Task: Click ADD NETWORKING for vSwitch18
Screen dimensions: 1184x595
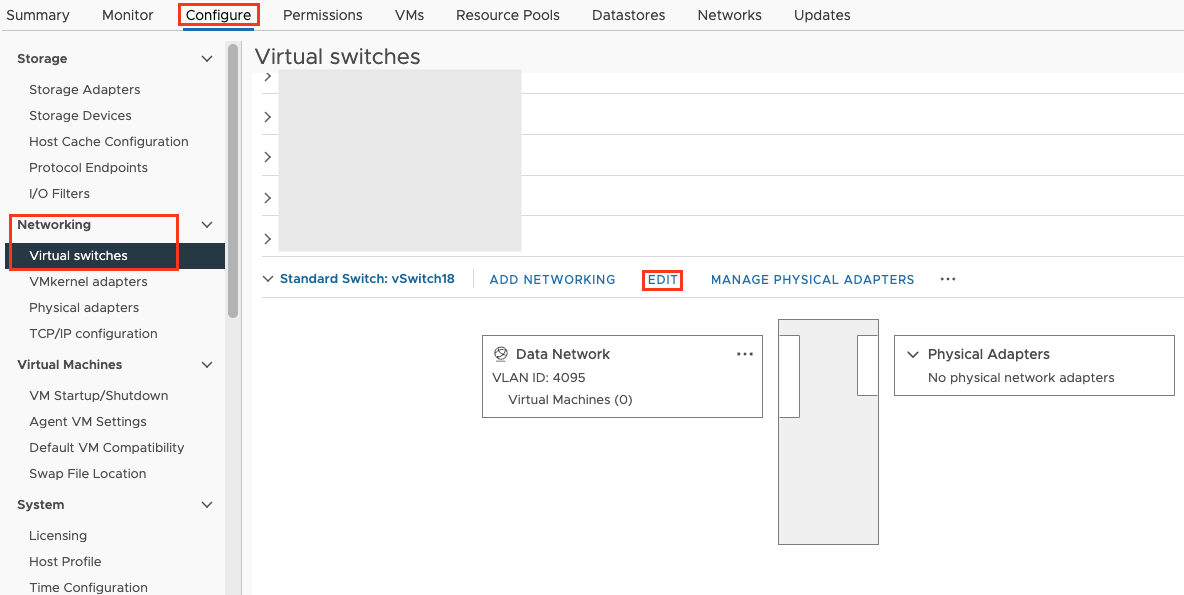Action: click(552, 279)
